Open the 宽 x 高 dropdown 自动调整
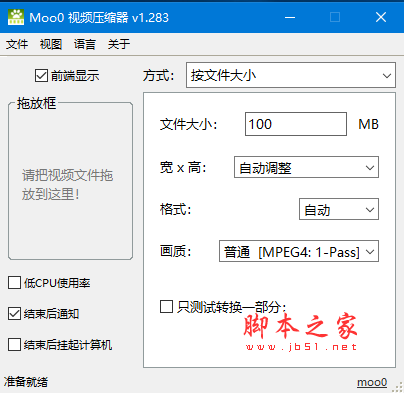The width and height of the screenshot is (404, 393). 306,167
